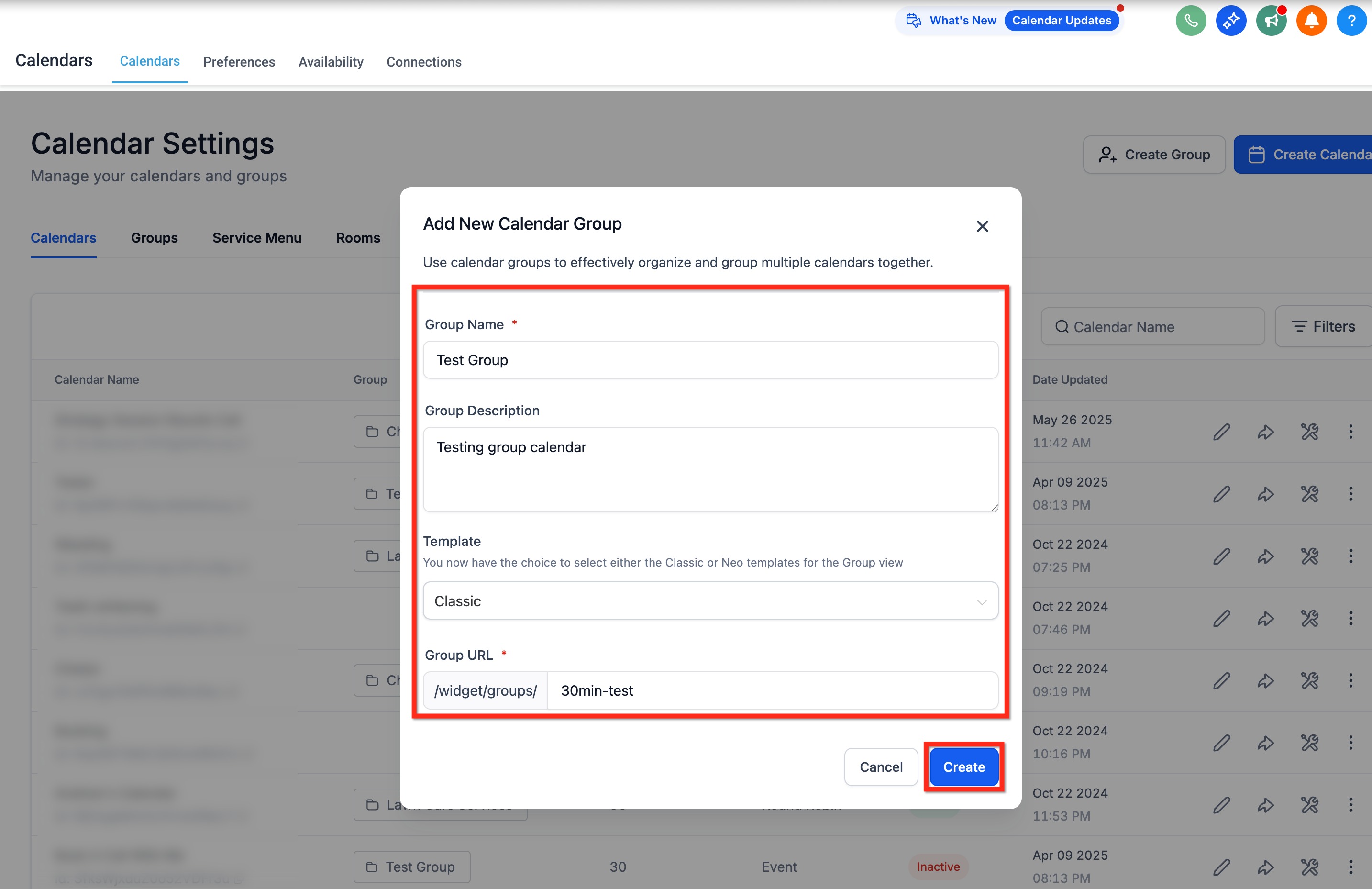The width and height of the screenshot is (1372, 889).
Task: Click into the Group Name field
Action: tap(709, 360)
